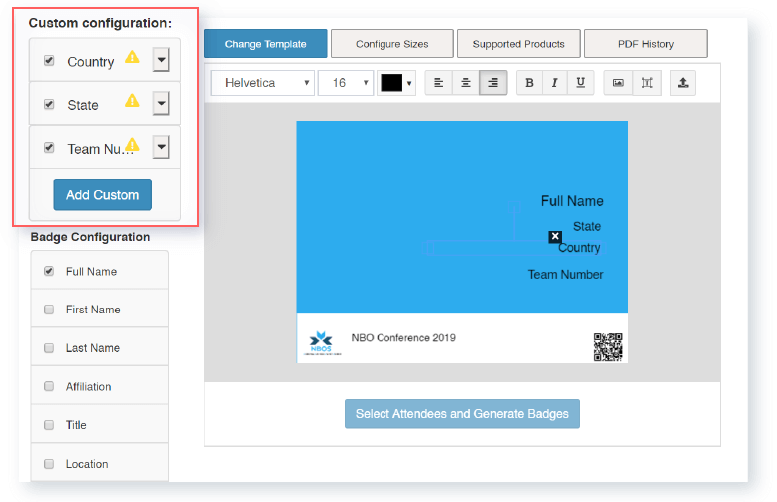The height and width of the screenshot is (502, 777).
Task: Open the font size 16 dropdown
Action: [x=346, y=83]
